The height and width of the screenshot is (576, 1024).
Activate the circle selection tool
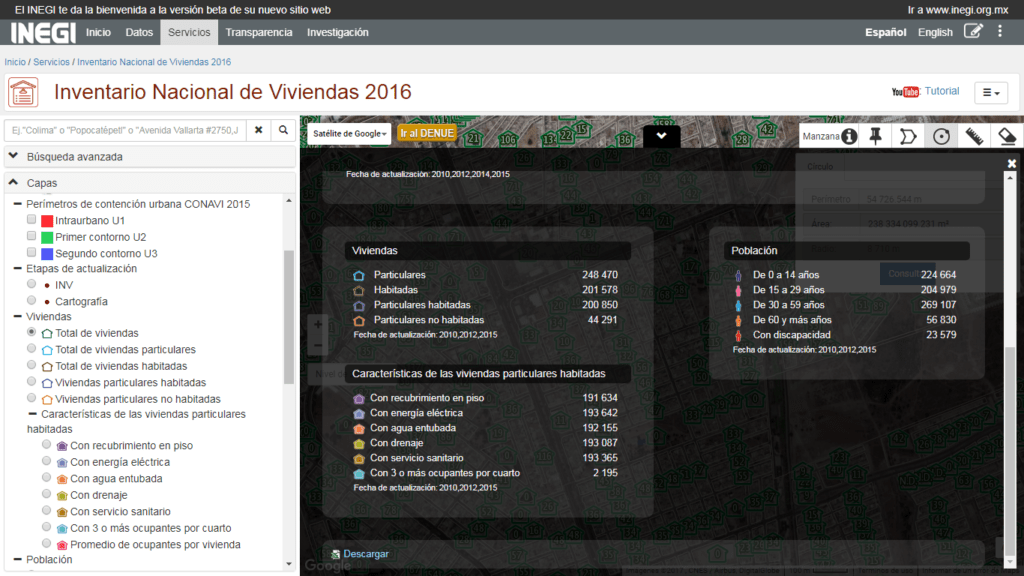click(940, 136)
